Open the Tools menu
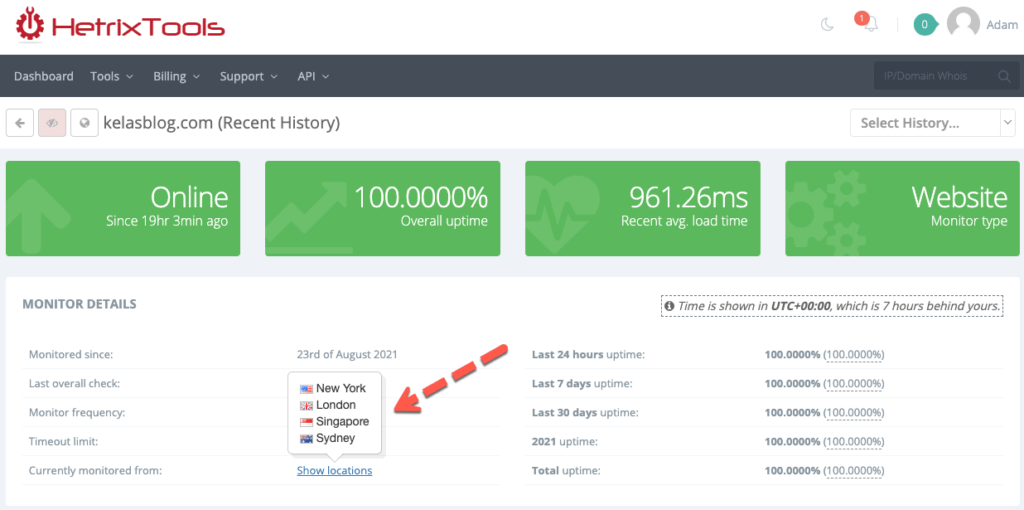Screen dimensions: 1024x510 (x=112, y=76)
